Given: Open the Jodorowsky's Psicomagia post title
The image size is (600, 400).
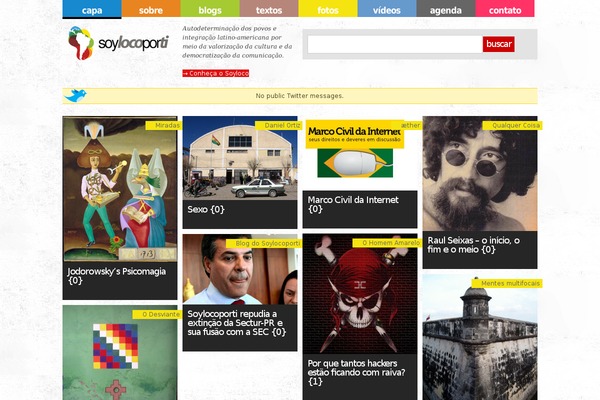Looking at the screenshot, I should [116, 276].
